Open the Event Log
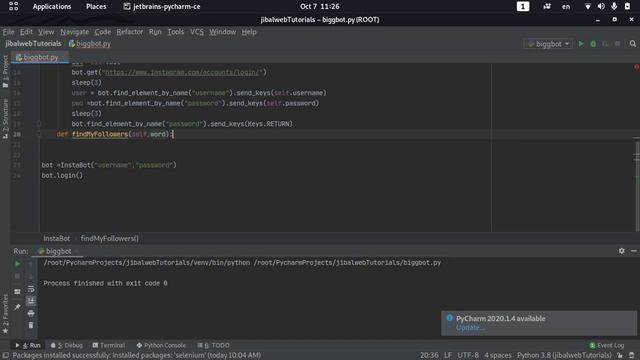Viewport: 640px width, 360px height. click(607, 345)
